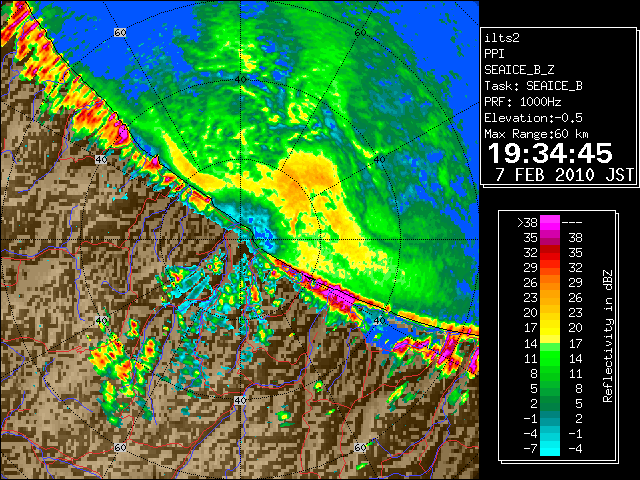Click the '60' ring label in northeast sector
This screenshot has width=640, height=480.
coord(360,32)
